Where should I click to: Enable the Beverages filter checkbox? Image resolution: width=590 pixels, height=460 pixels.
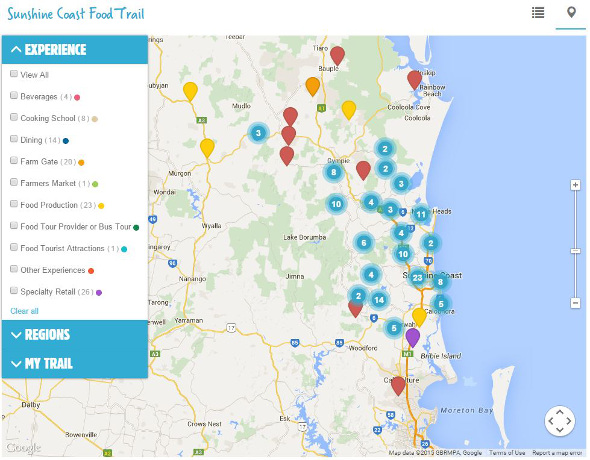pyautogui.click(x=14, y=96)
